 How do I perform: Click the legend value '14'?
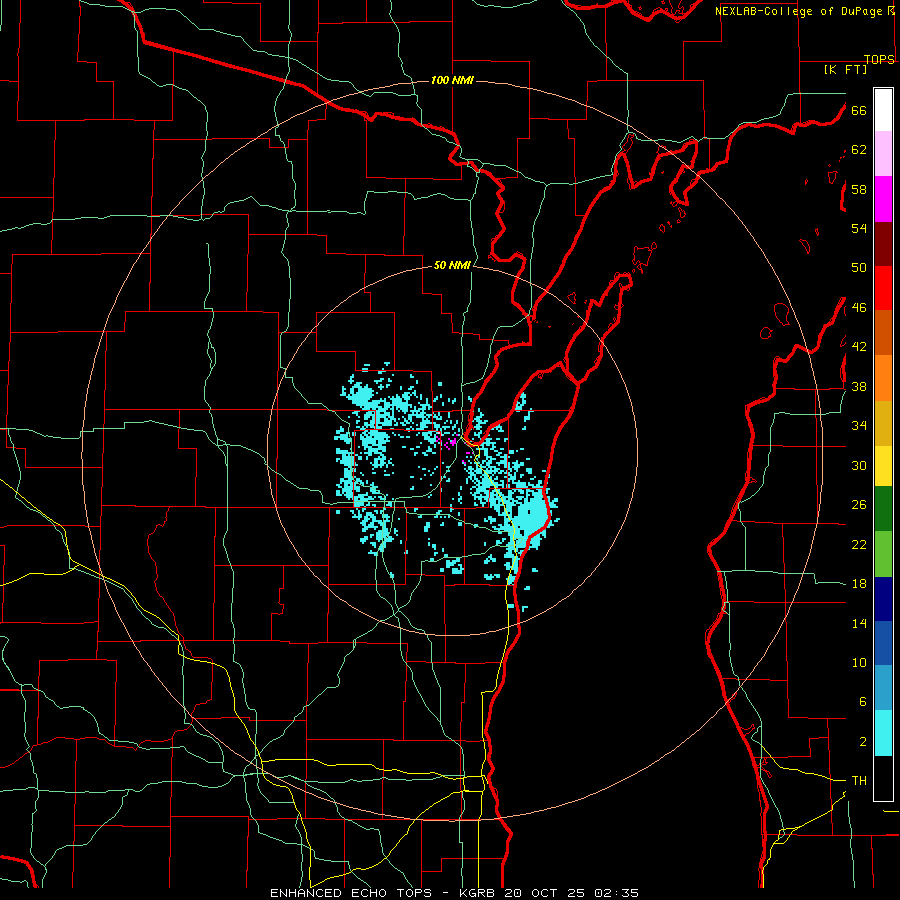pos(859,623)
